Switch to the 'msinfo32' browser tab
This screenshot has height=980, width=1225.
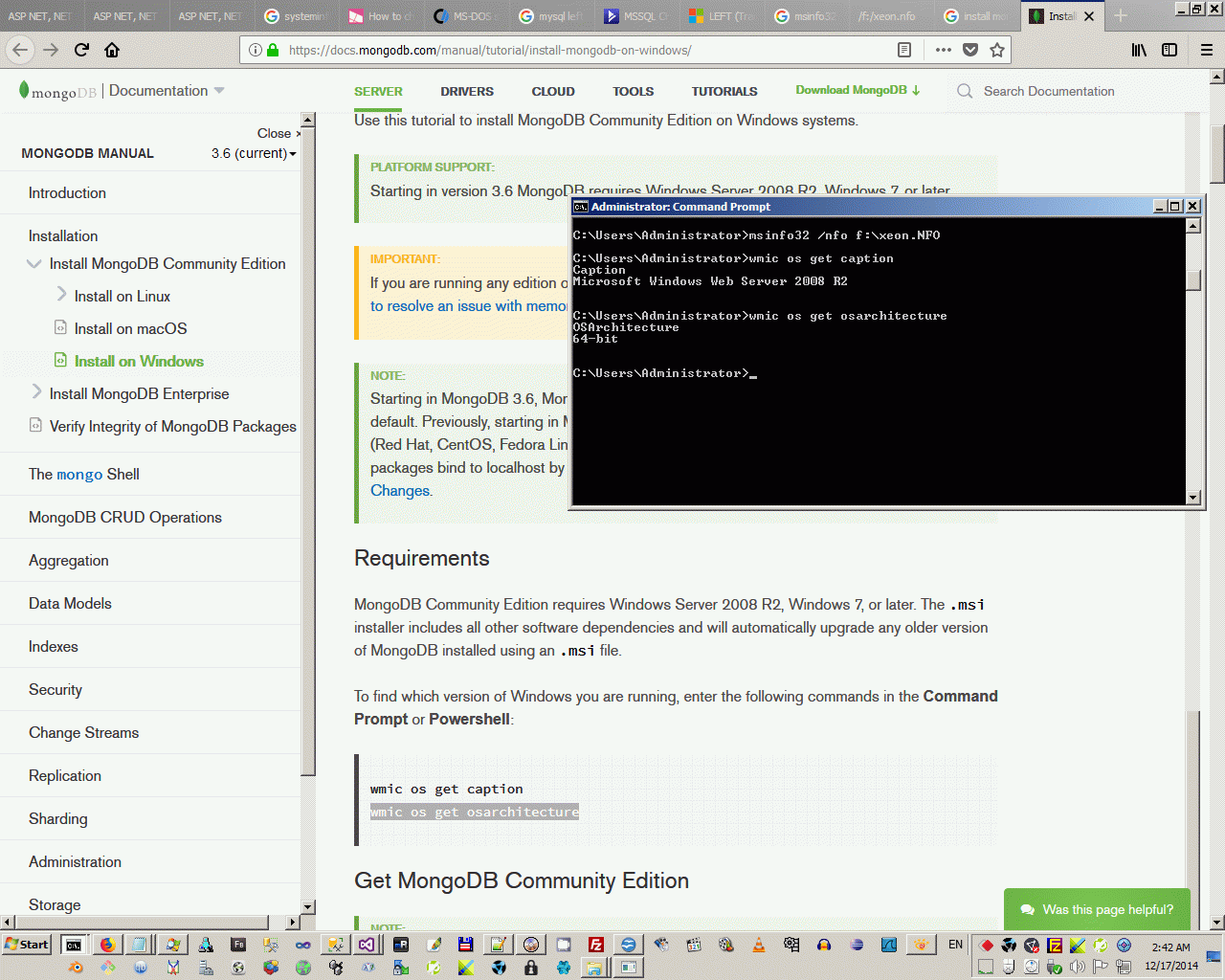[x=807, y=16]
